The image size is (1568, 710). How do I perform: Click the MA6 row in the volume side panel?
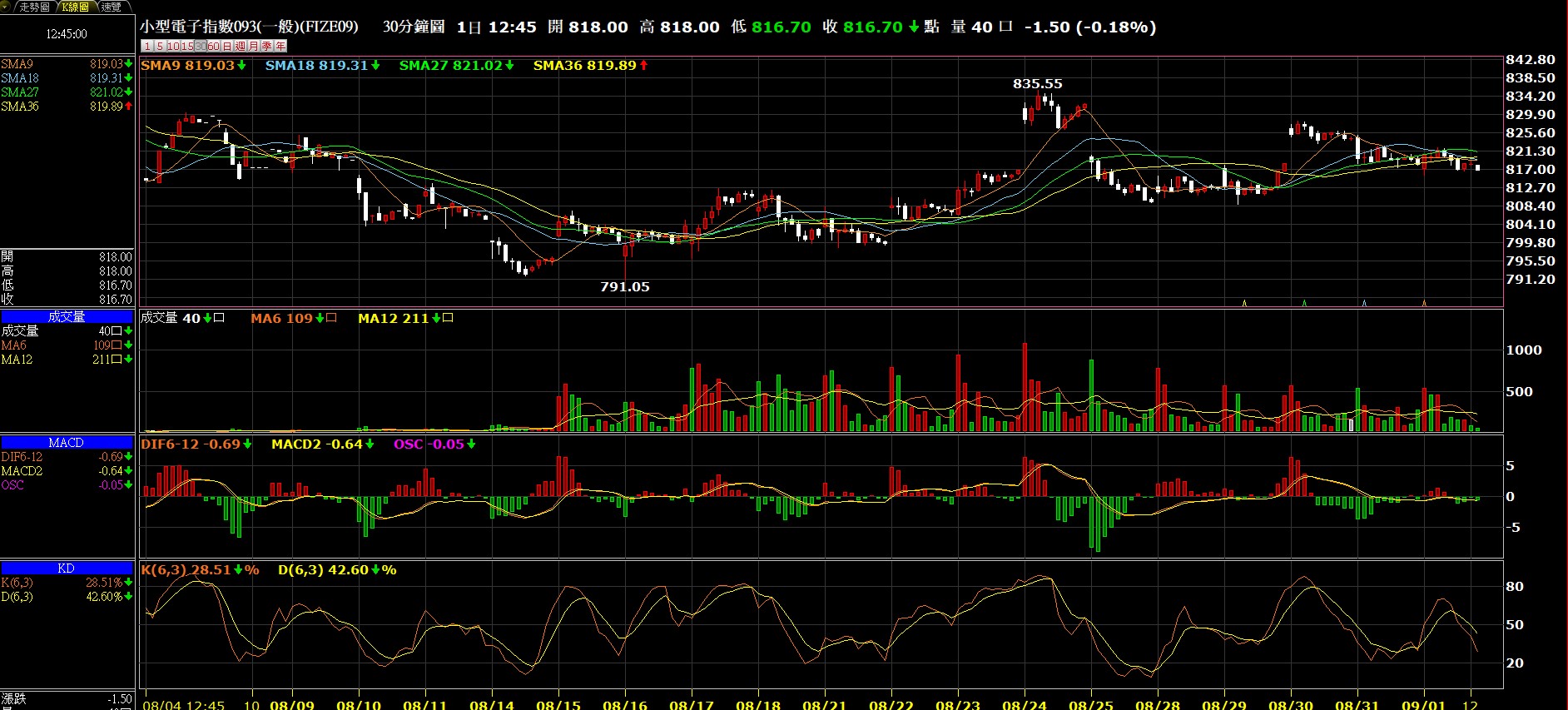click(67, 345)
